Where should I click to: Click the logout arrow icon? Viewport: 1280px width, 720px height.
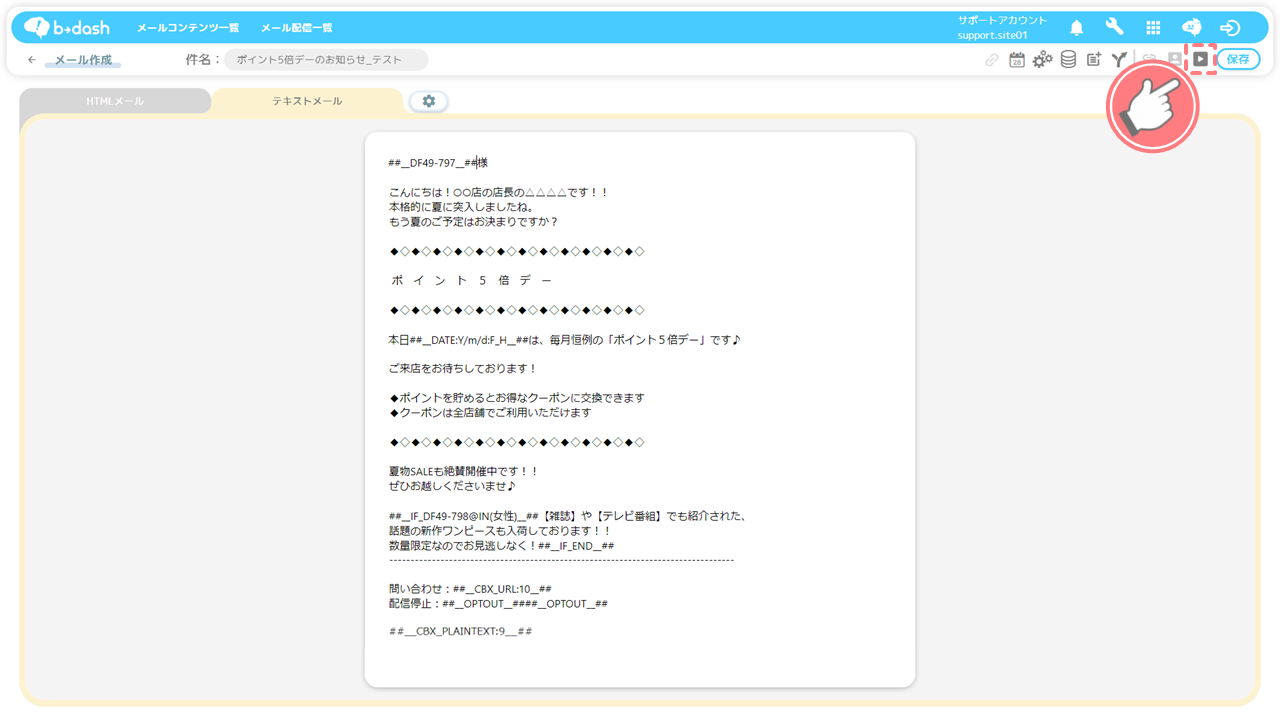(1230, 28)
